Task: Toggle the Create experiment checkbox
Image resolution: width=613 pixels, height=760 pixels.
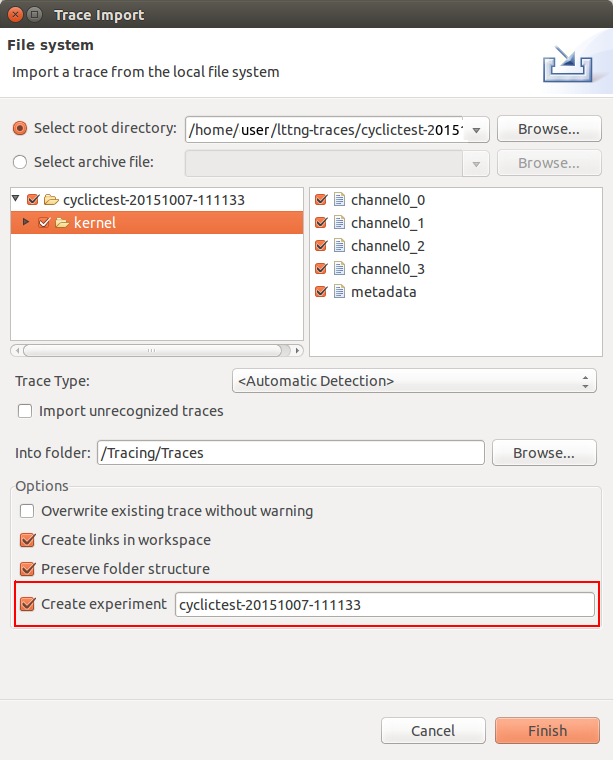Action: [x=27, y=604]
